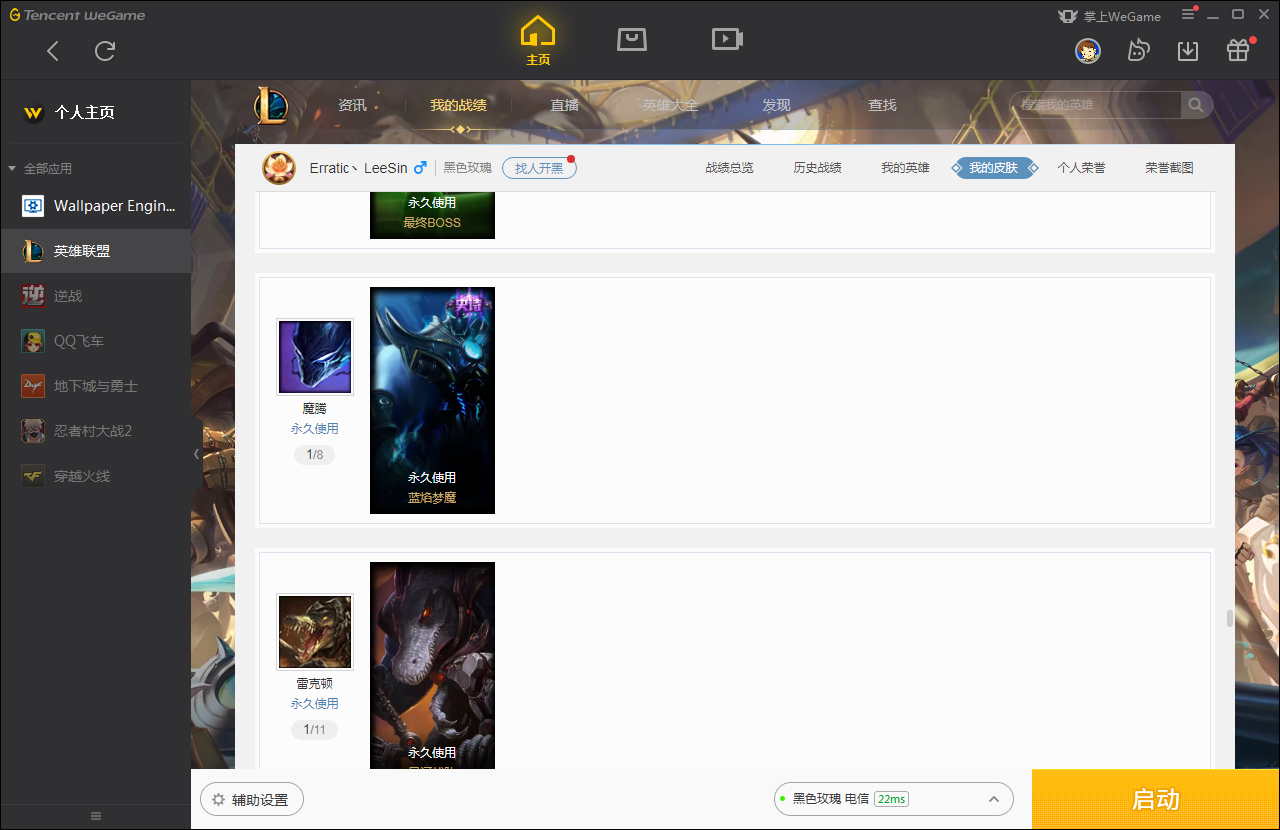Click the League of Legends logo icon

point(271,105)
